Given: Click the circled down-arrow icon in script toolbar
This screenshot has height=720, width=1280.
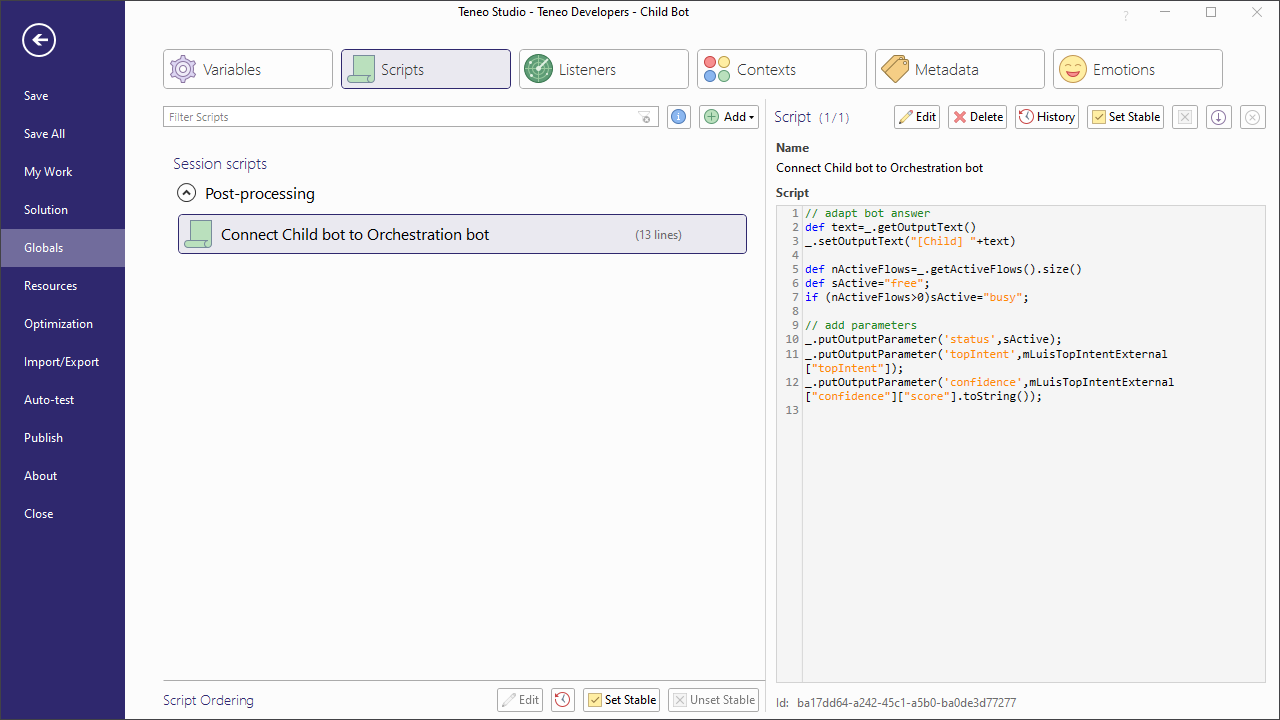Looking at the screenshot, I should coord(1218,117).
